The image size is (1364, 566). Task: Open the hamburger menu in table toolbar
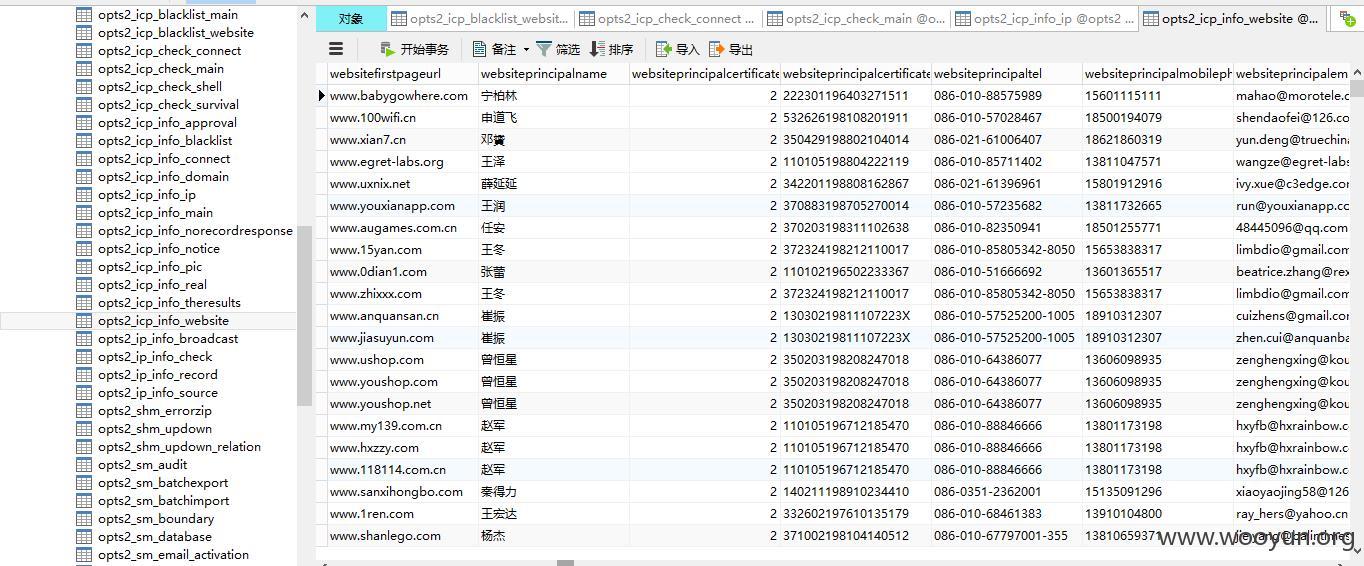[336, 48]
